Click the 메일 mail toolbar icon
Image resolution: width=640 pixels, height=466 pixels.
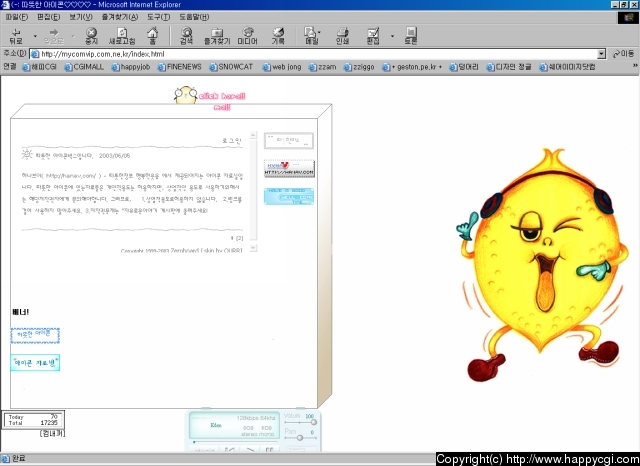click(x=311, y=36)
